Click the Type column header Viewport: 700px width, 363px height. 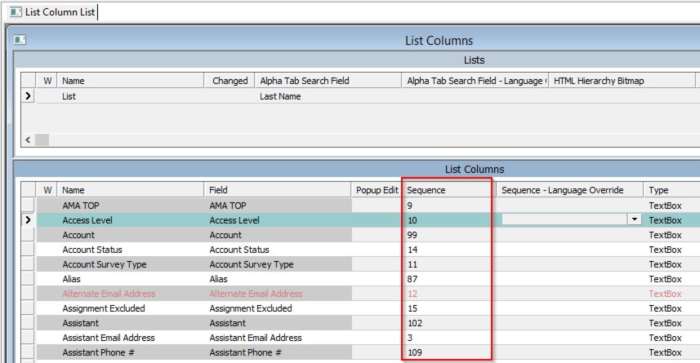point(671,190)
